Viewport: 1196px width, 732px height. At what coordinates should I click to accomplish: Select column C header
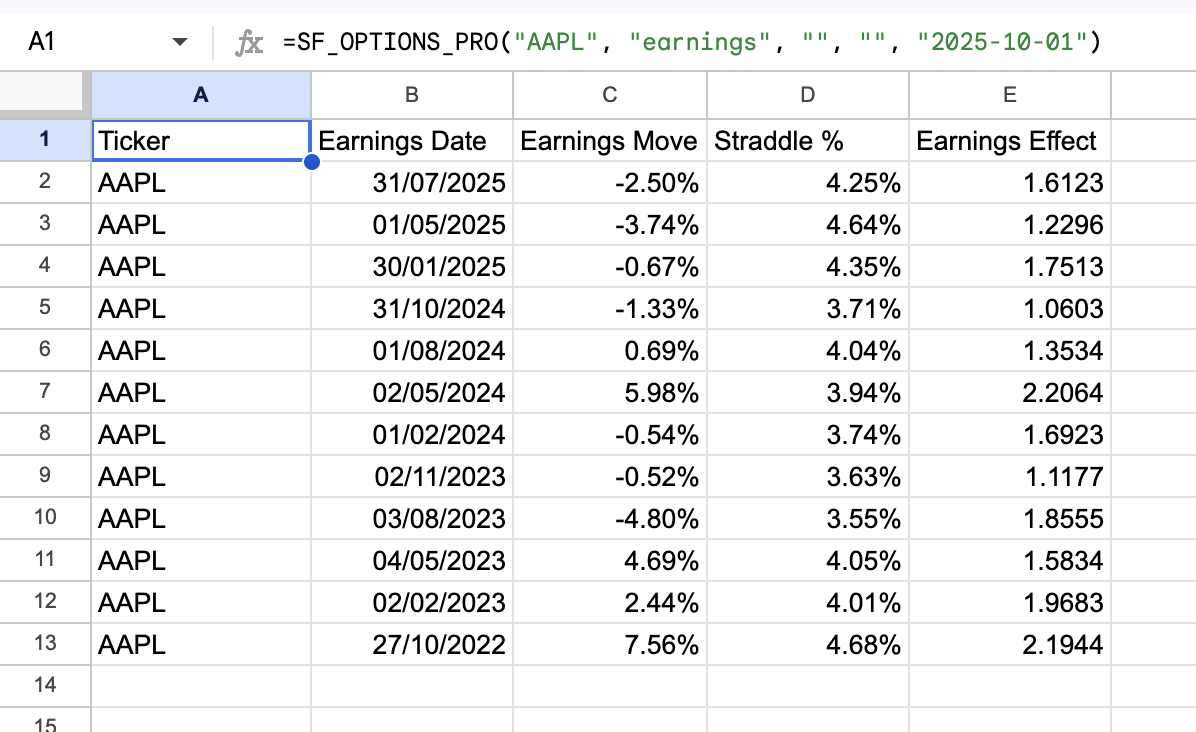tap(610, 95)
